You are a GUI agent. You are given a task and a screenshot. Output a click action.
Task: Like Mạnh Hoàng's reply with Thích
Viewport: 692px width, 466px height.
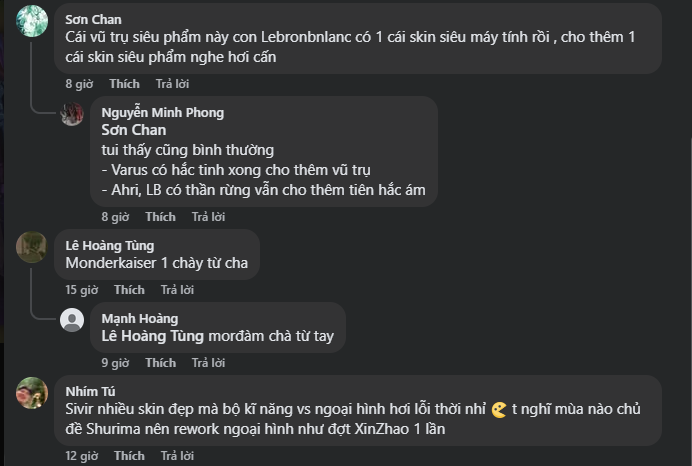pyautogui.click(x=160, y=363)
